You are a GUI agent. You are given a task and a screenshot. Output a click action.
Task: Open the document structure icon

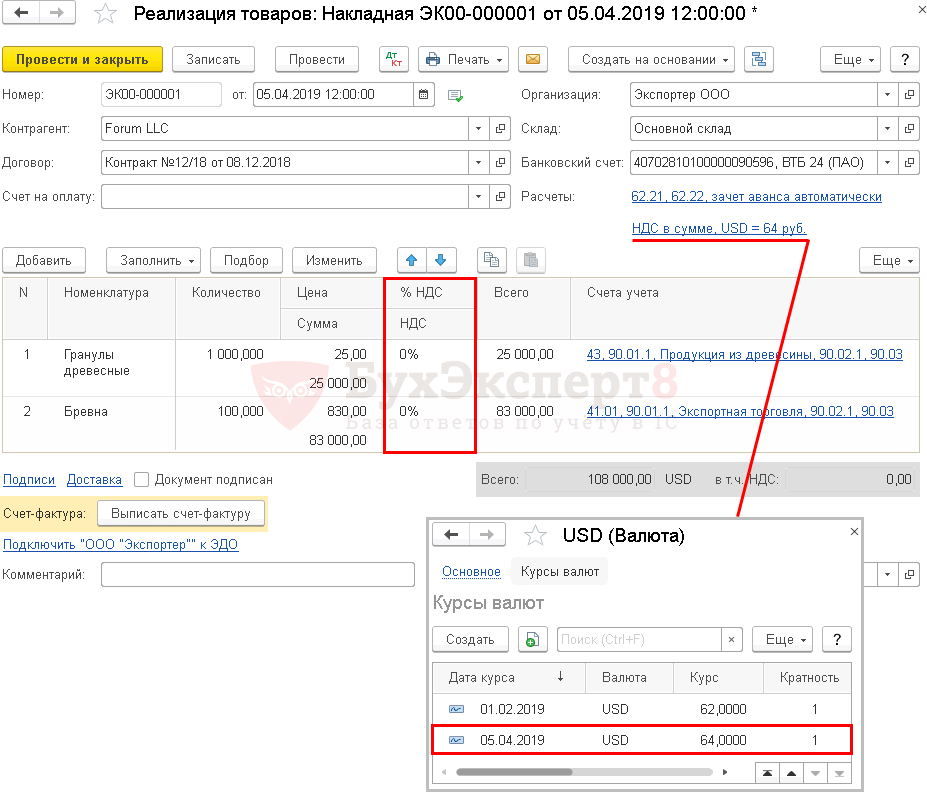[761, 59]
